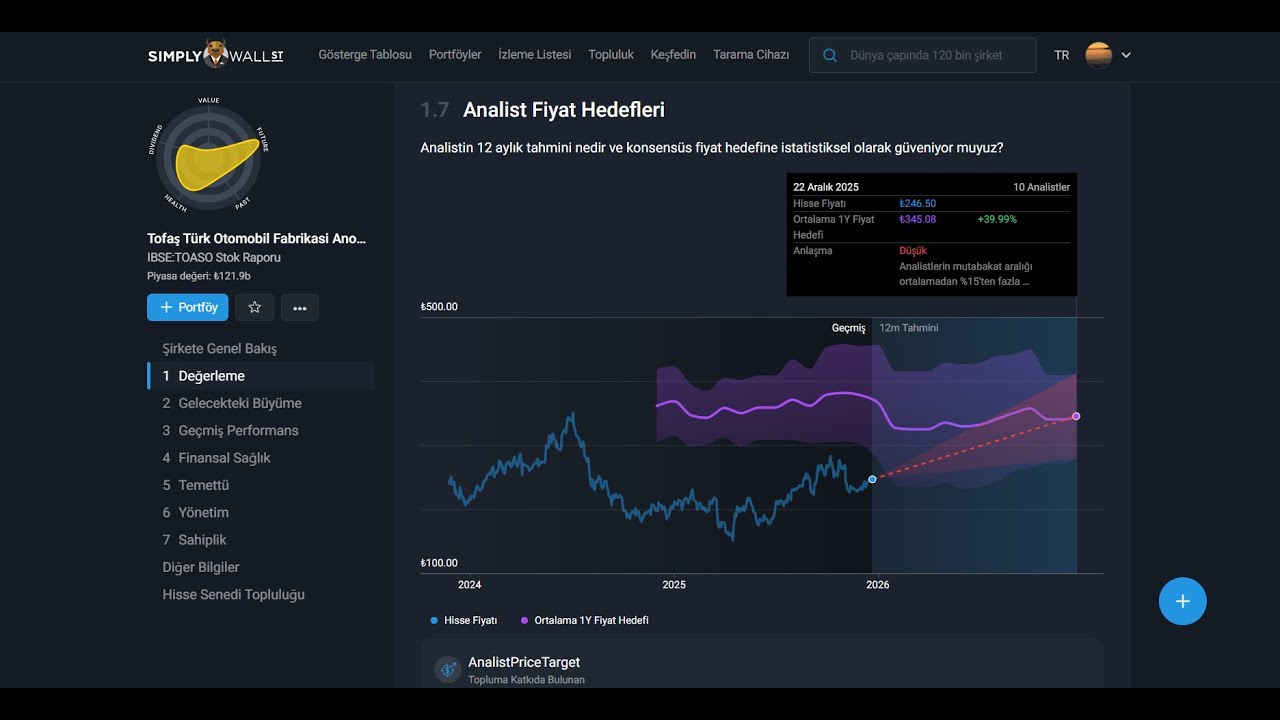Click the ₺345.08 target price value
The width and height of the screenshot is (1280, 720).
coord(918,219)
